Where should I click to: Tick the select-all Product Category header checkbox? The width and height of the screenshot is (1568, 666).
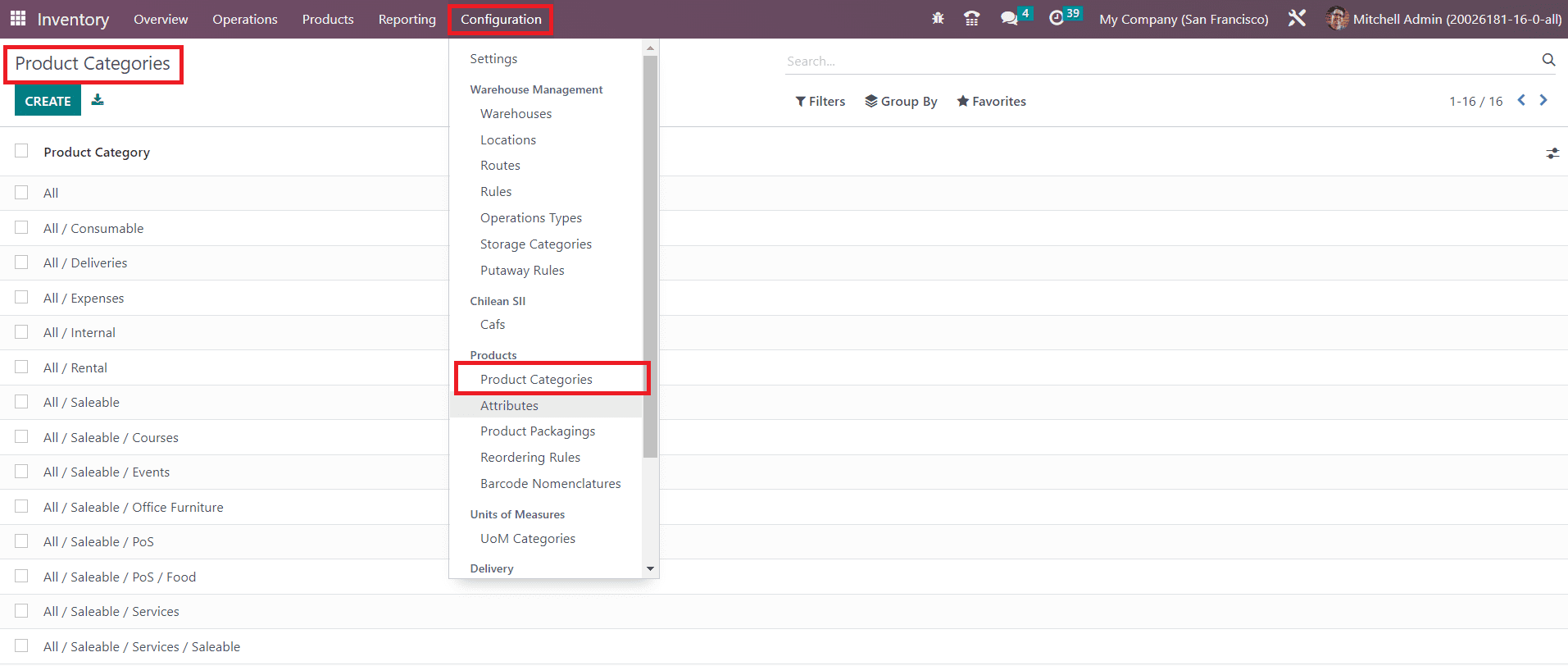pos(21,151)
